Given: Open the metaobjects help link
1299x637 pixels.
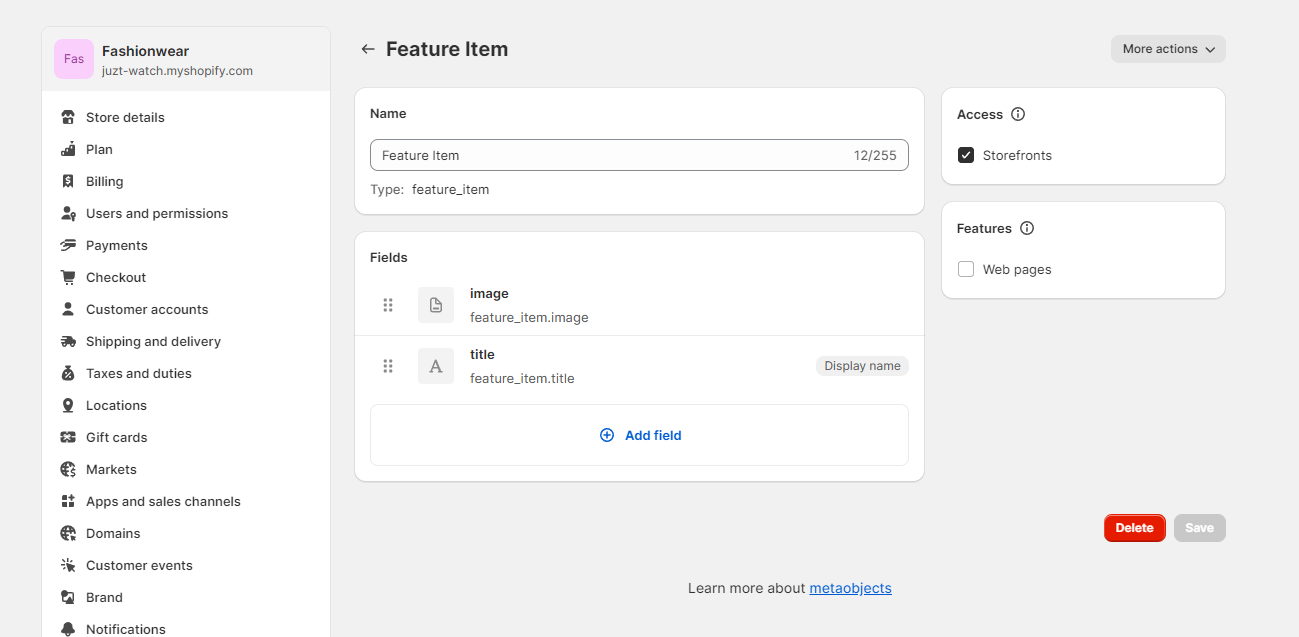Looking at the screenshot, I should click(850, 588).
